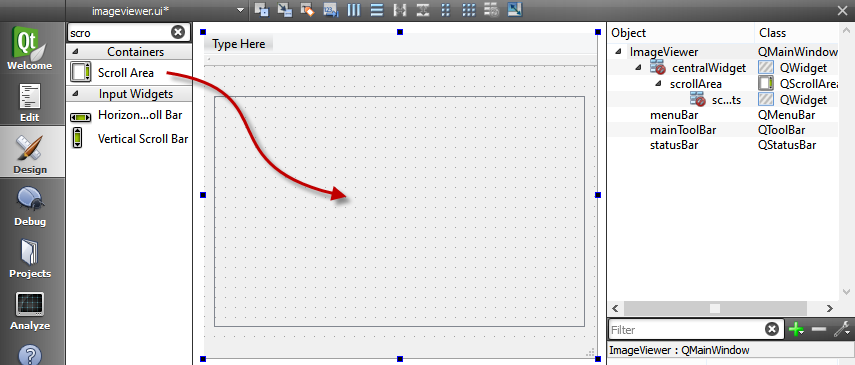
Task: Open the Debug mode in sidebar
Action: (x=31, y=206)
